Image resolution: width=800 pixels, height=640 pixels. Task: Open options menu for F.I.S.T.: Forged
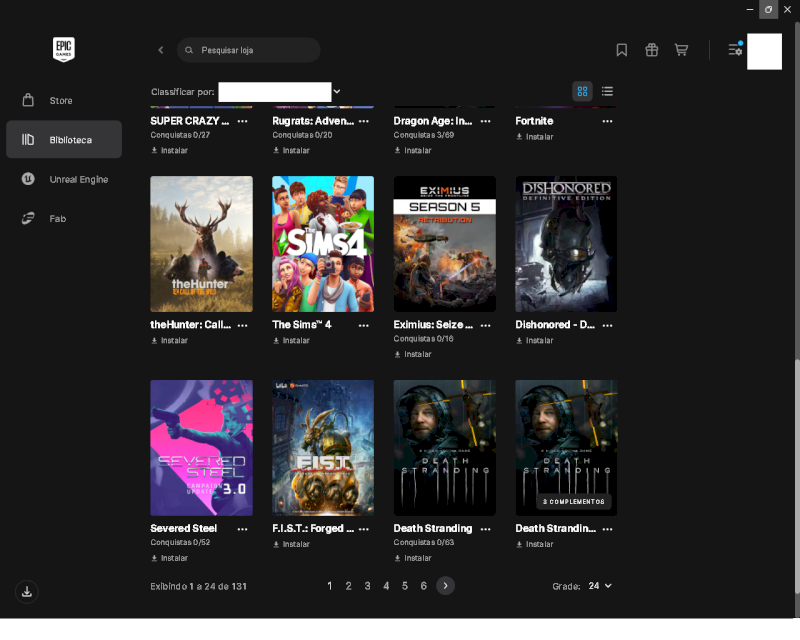tap(364, 529)
